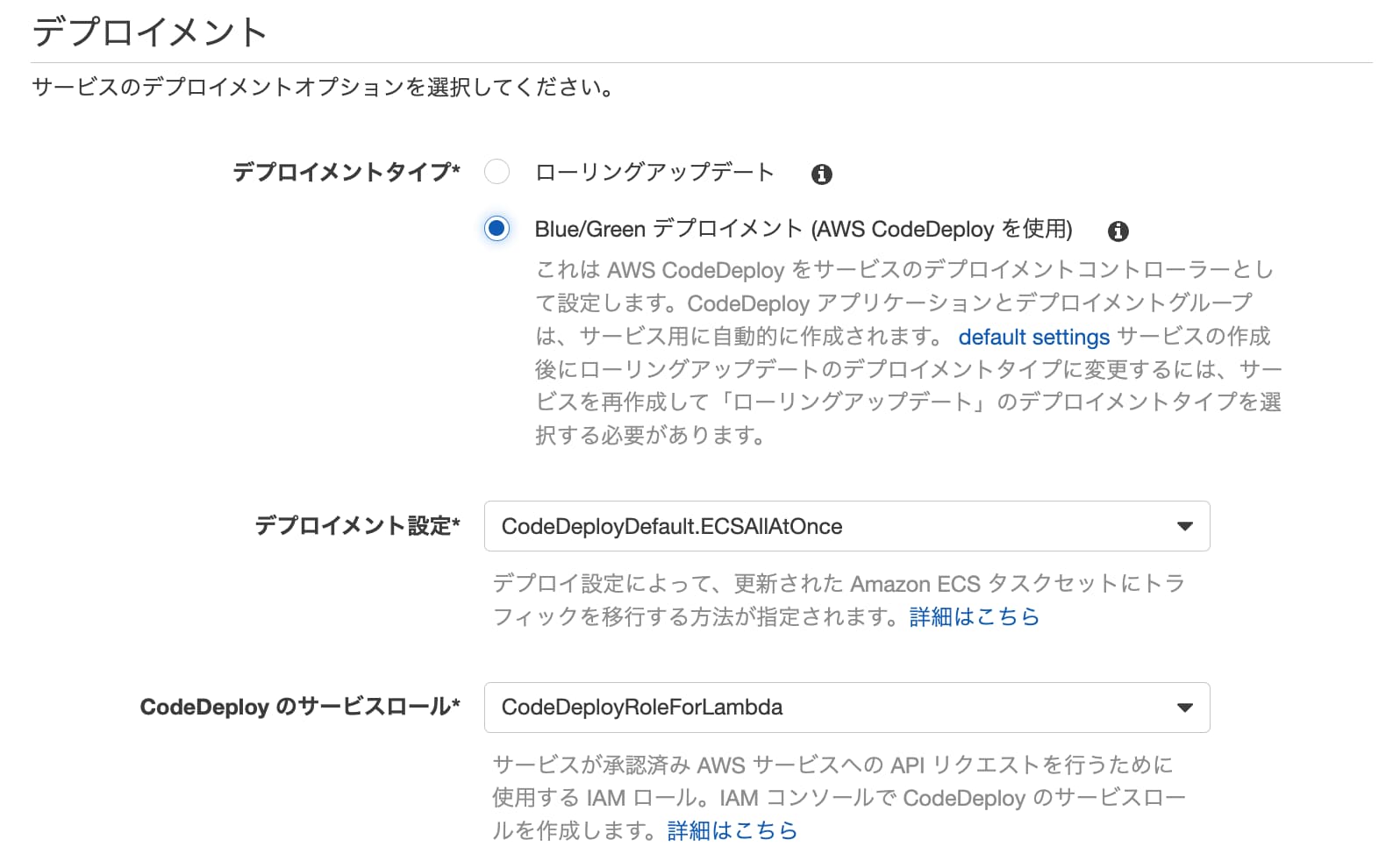This screenshot has width=1393, height=868.
Task: Open 詳細はこちら under deployment settings
Action: 972,616
